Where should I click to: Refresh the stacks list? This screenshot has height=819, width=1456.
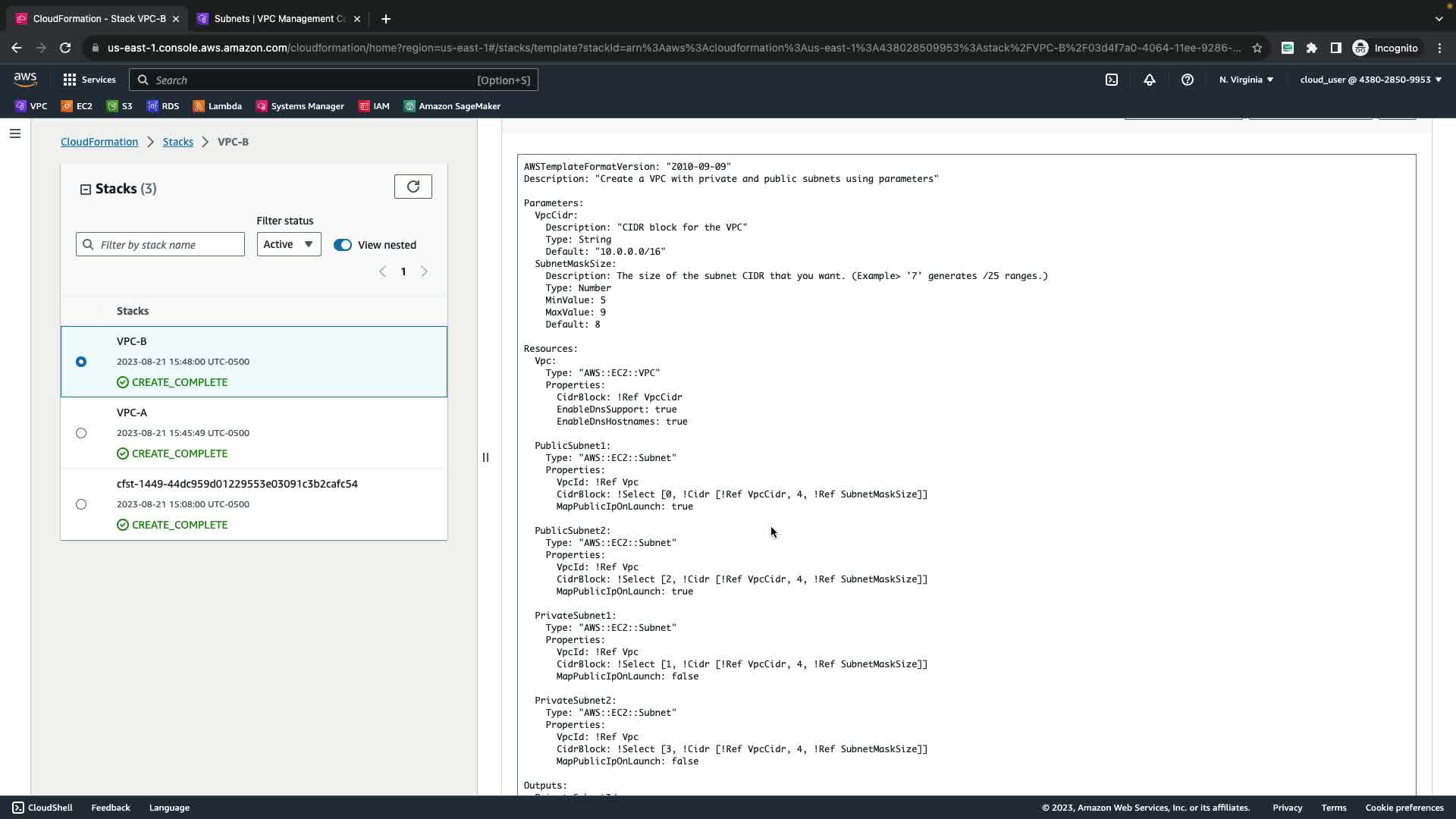tap(413, 187)
